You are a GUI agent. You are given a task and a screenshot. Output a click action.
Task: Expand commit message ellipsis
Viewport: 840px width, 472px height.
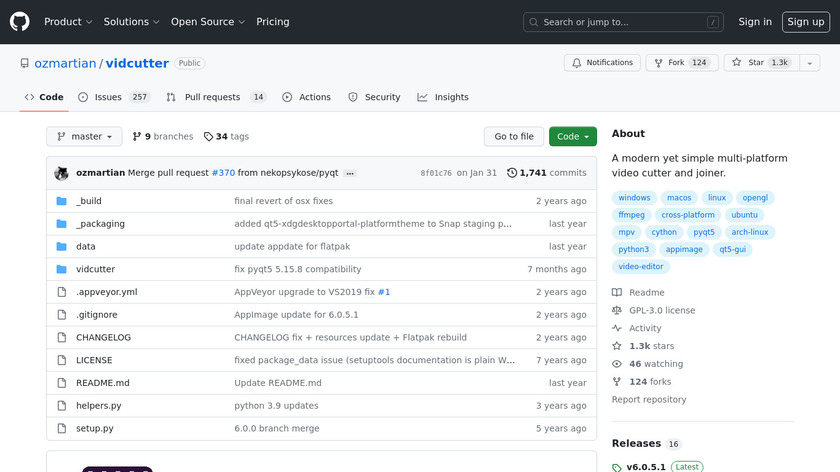[x=350, y=174]
